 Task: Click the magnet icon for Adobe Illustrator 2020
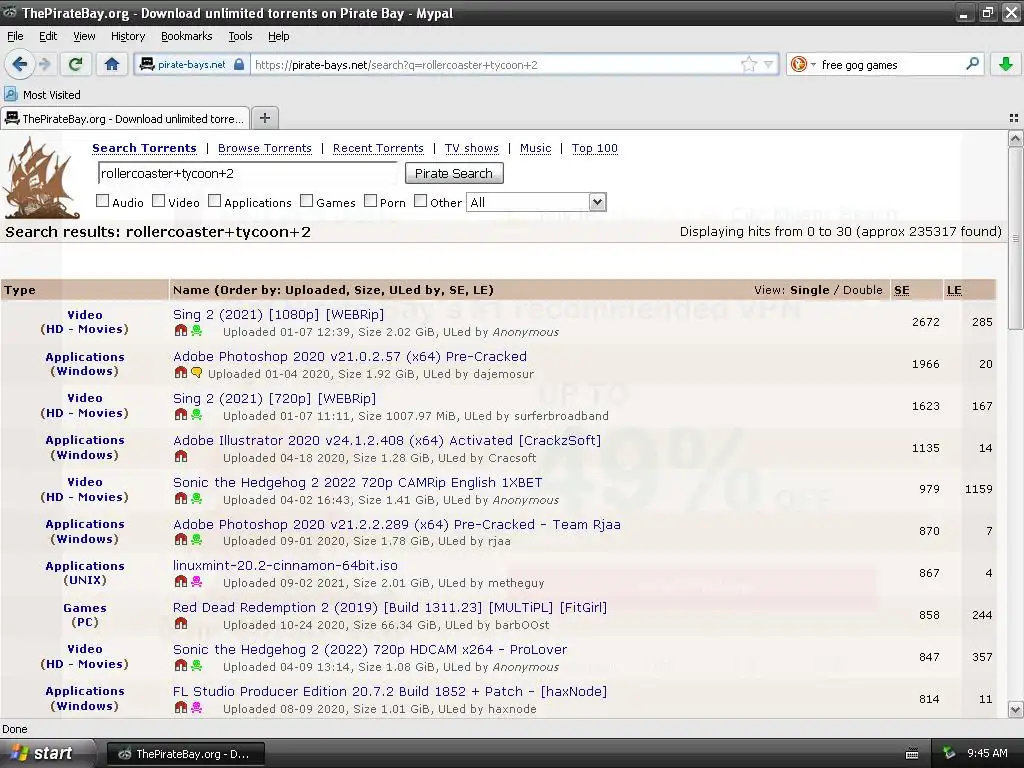pyautogui.click(x=181, y=456)
